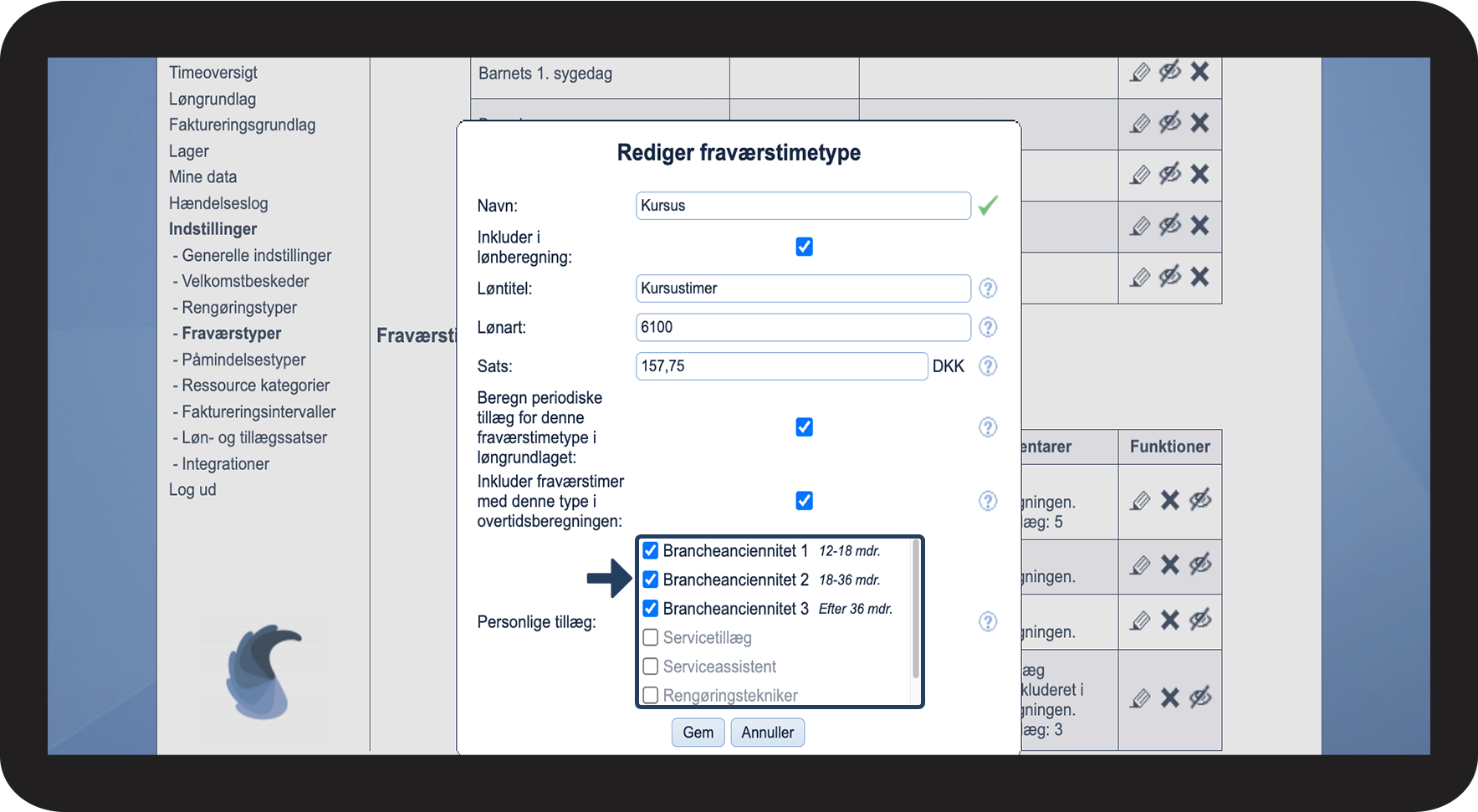Click delete X icon in Barnets 1. sygedag row
The width and height of the screenshot is (1478, 812).
click(1199, 72)
